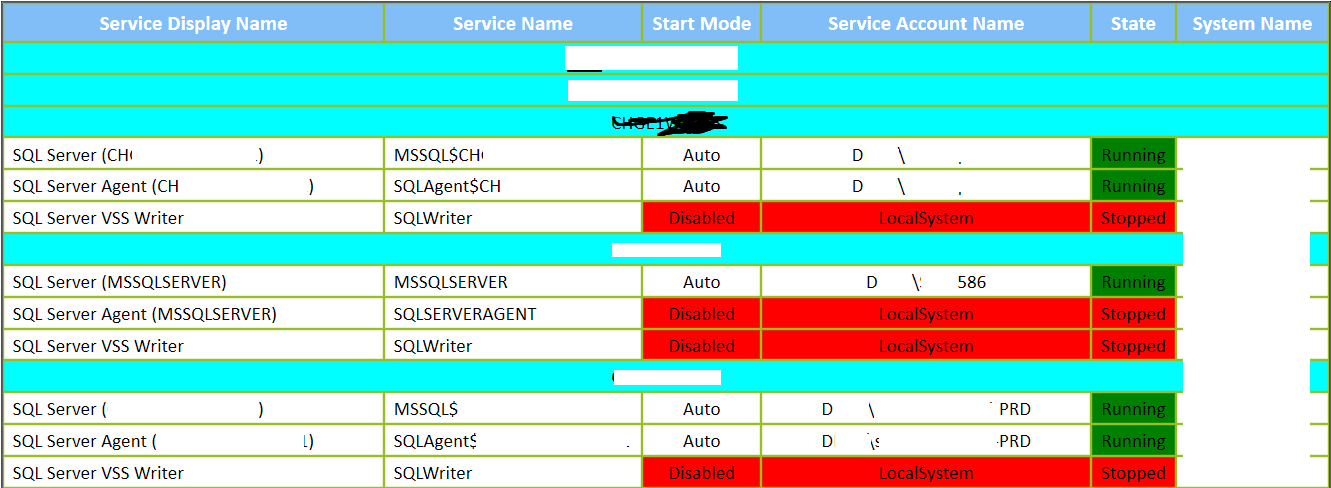Screen dimensions: 1331x488
Task: Select "Running" in the MSSQL$CH row
Action: (1133, 155)
